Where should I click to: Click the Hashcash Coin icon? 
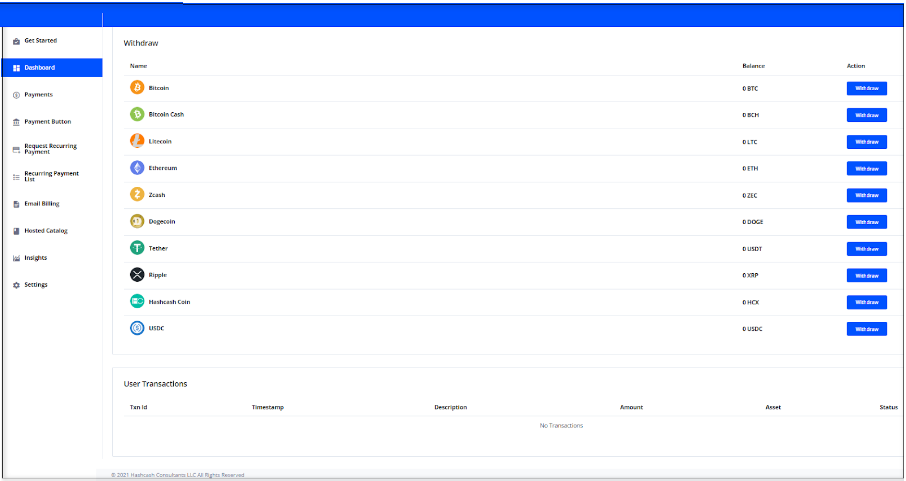coord(137,301)
